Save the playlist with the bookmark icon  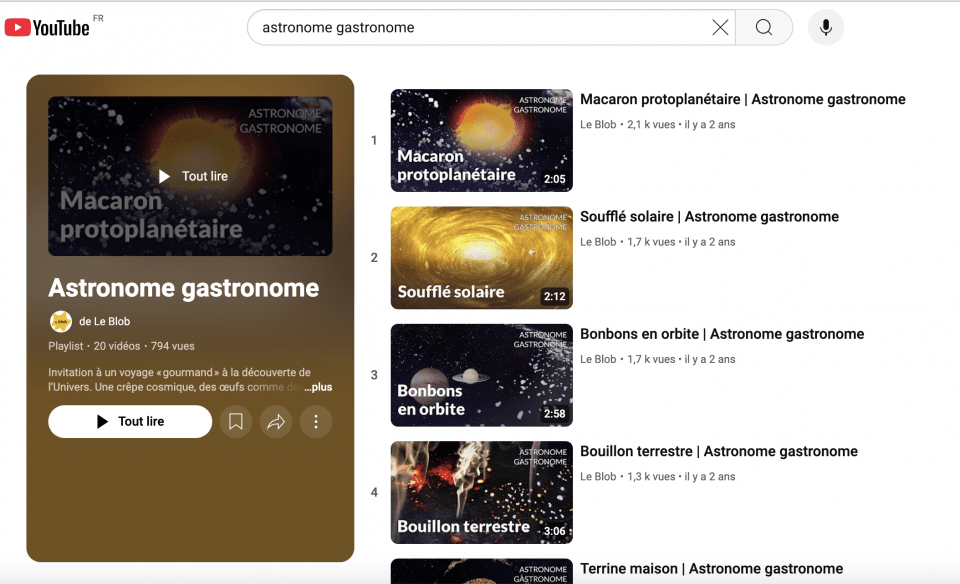[236, 421]
